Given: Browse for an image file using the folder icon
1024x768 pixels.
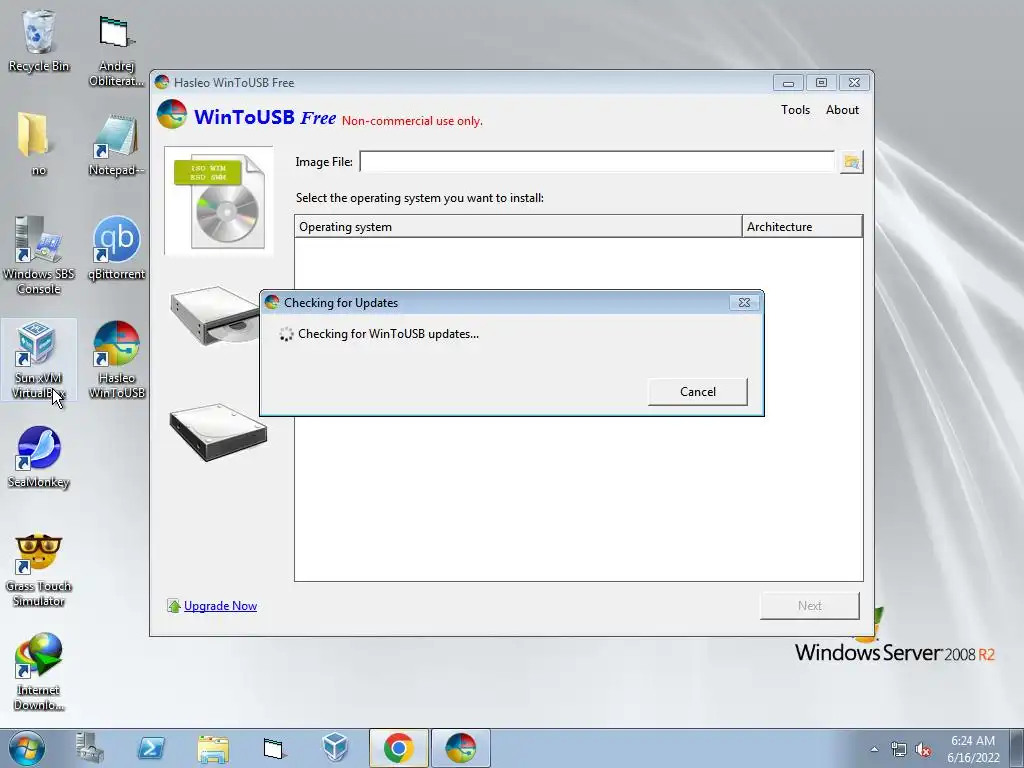Looking at the screenshot, I should pos(851,161).
